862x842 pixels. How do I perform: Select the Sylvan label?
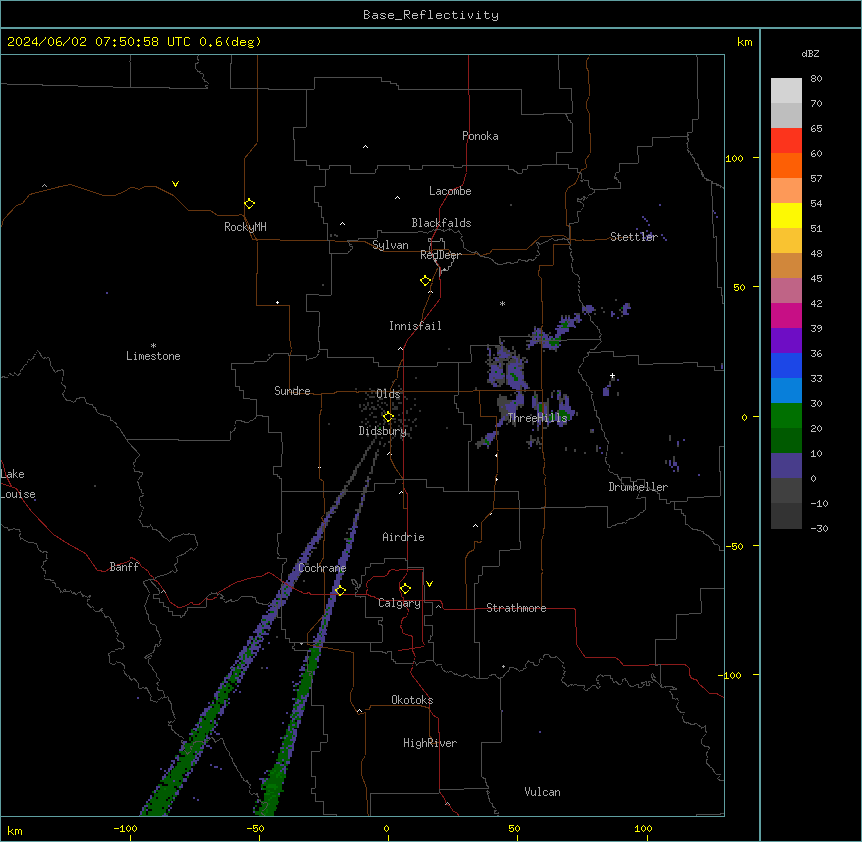[x=390, y=245]
